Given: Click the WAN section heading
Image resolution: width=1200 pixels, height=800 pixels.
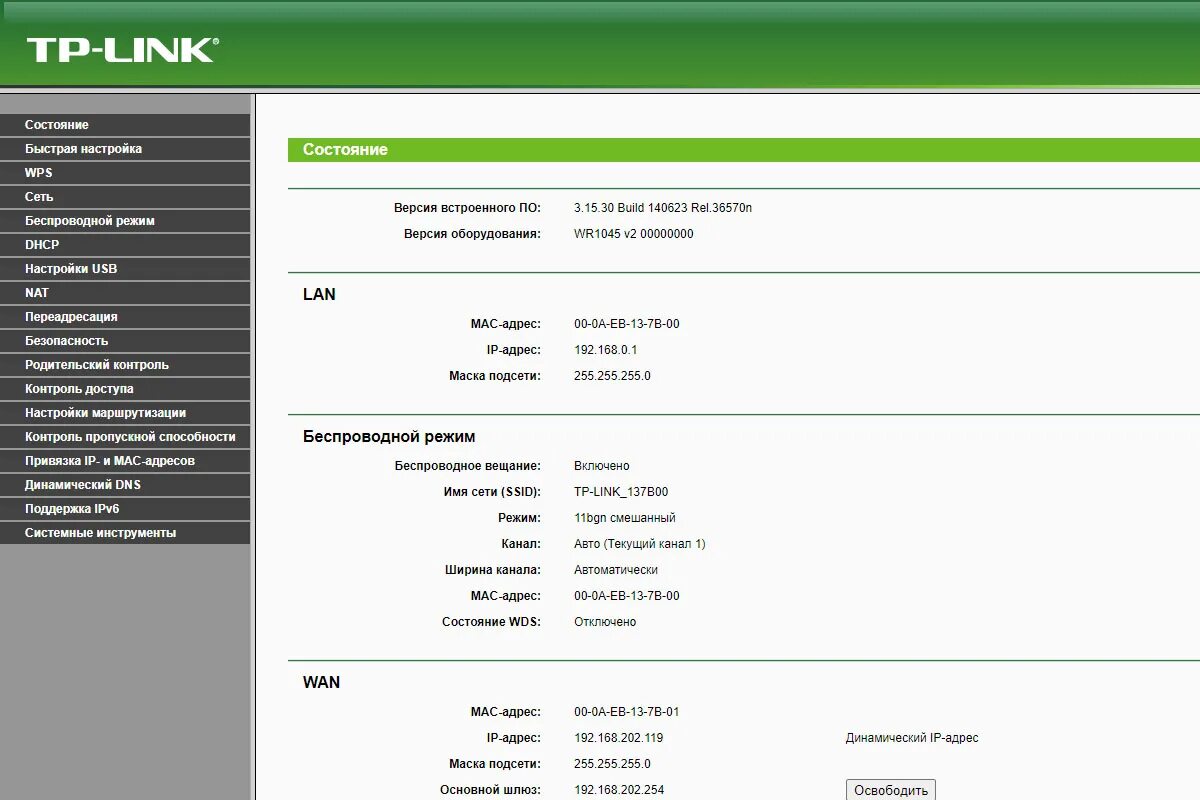Looking at the screenshot, I should click(x=322, y=682).
